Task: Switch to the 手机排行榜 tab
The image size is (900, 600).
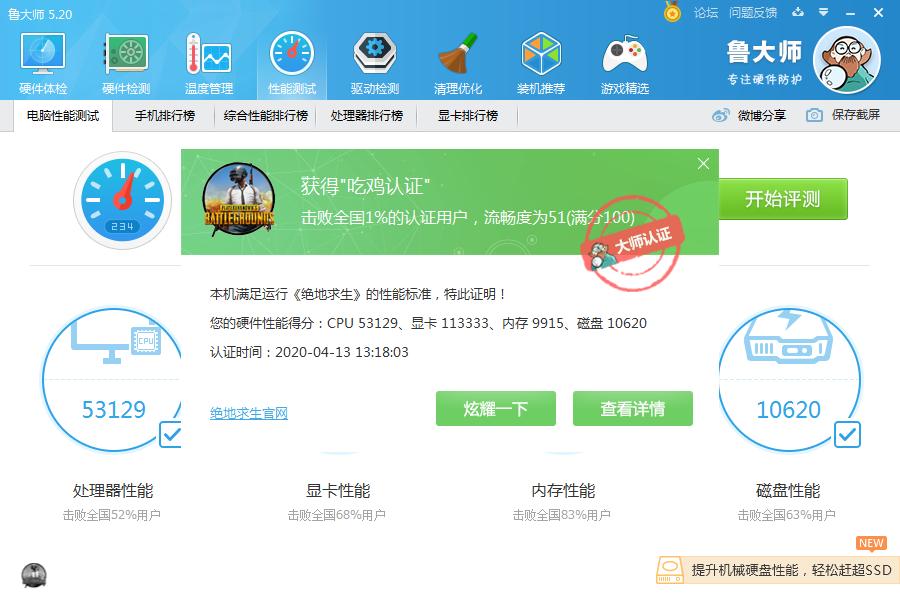Action: pos(164,115)
